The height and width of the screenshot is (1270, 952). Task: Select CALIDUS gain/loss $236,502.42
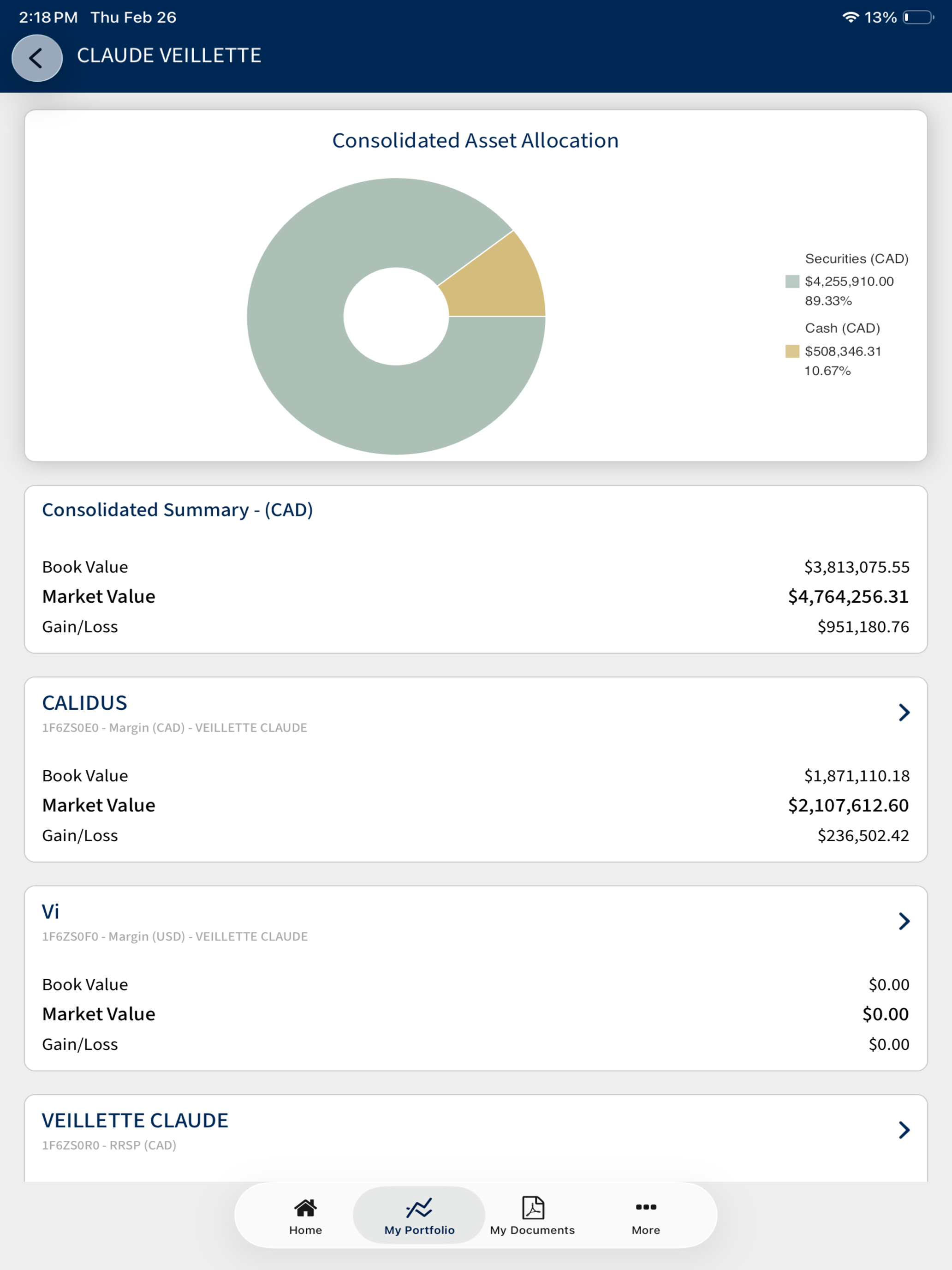coord(863,836)
